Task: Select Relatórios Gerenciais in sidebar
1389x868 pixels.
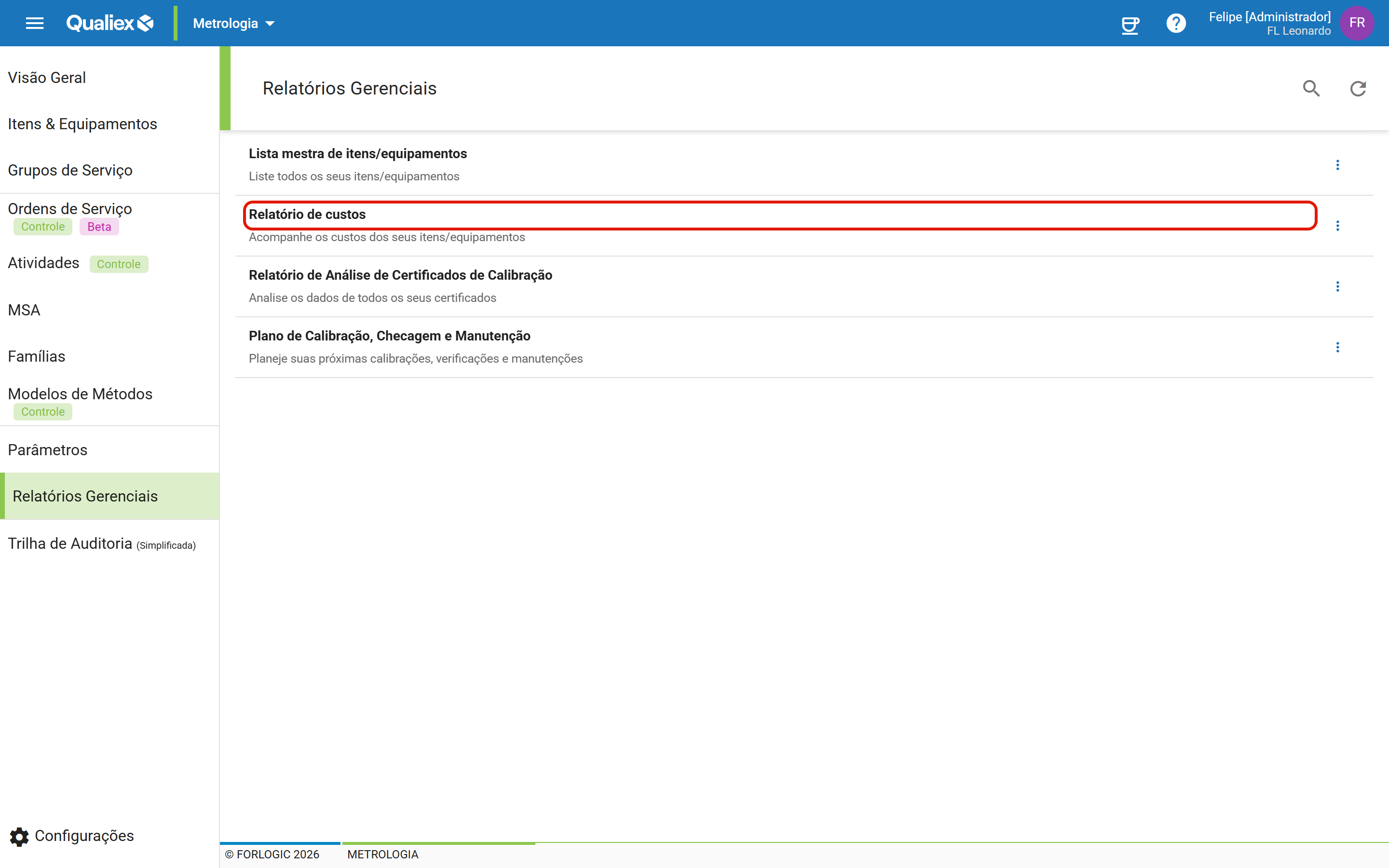Action: tap(109, 496)
